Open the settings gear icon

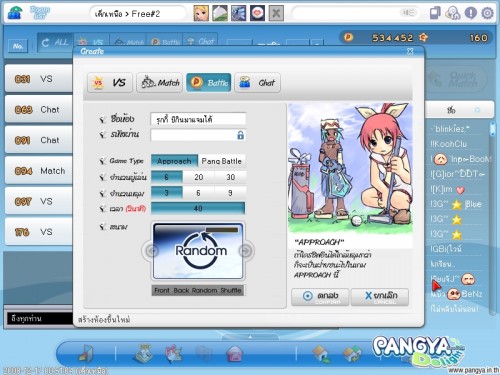tap(487, 13)
